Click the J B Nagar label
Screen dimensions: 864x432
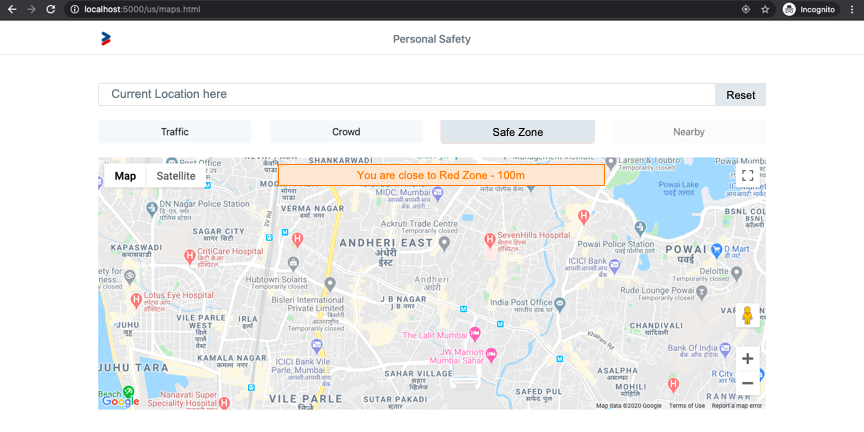[x=403, y=299]
